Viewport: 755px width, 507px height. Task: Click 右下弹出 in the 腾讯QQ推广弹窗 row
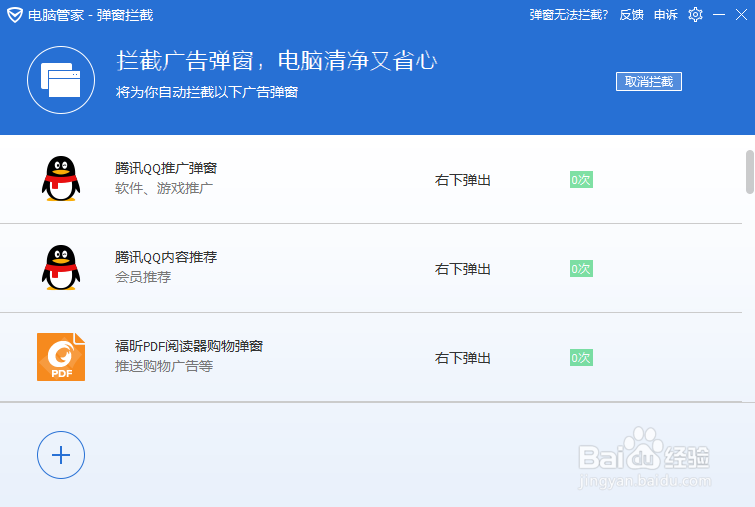(463, 180)
